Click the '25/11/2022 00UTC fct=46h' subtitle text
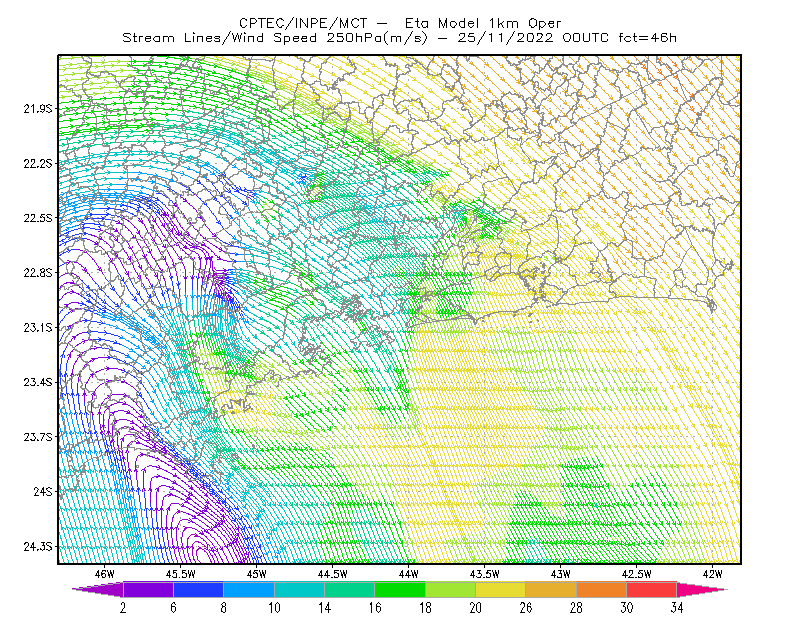 (567, 38)
